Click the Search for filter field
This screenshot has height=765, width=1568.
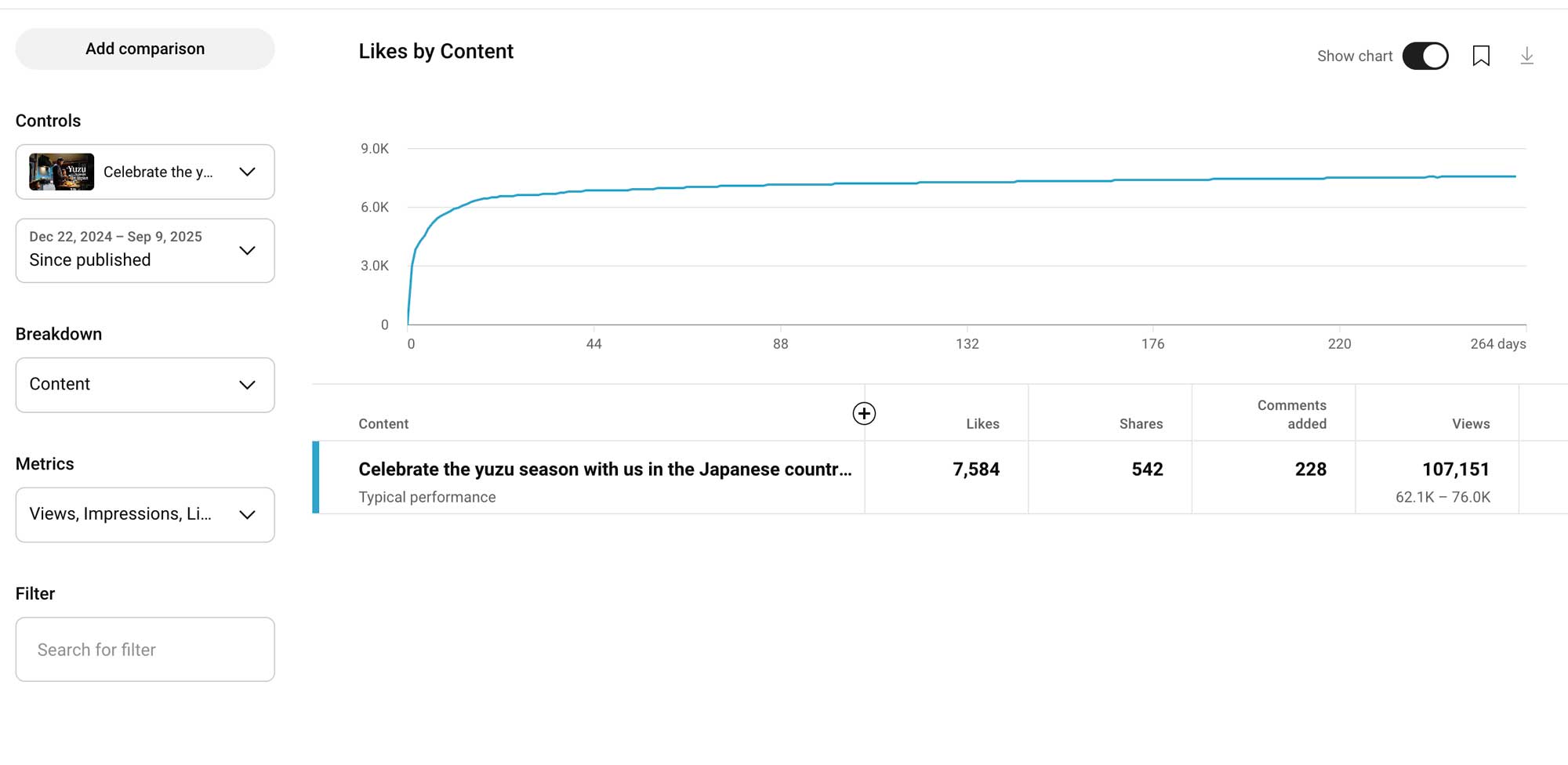pyautogui.click(x=145, y=650)
